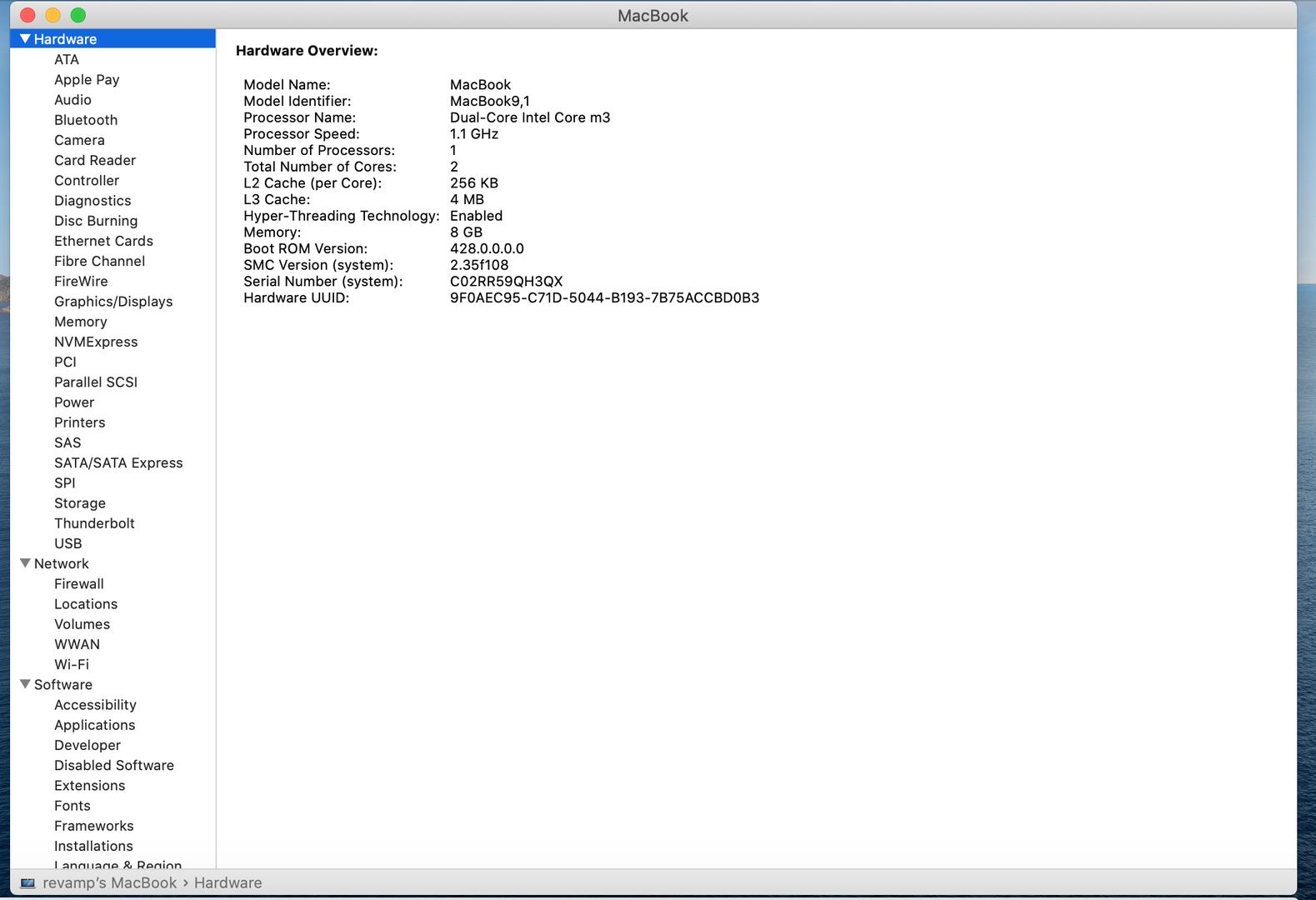The height and width of the screenshot is (900, 1316).
Task: Show the Applications list
Action: 94,725
